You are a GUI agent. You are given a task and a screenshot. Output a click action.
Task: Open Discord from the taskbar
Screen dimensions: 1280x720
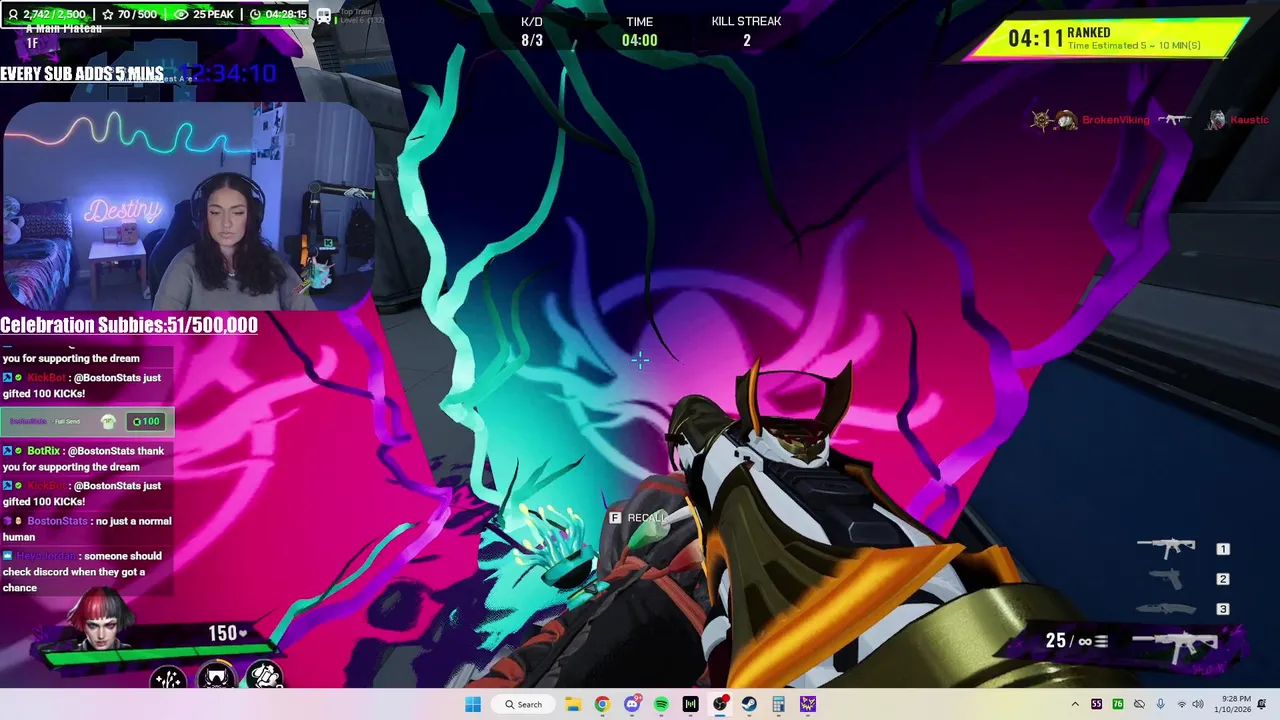point(632,704)
